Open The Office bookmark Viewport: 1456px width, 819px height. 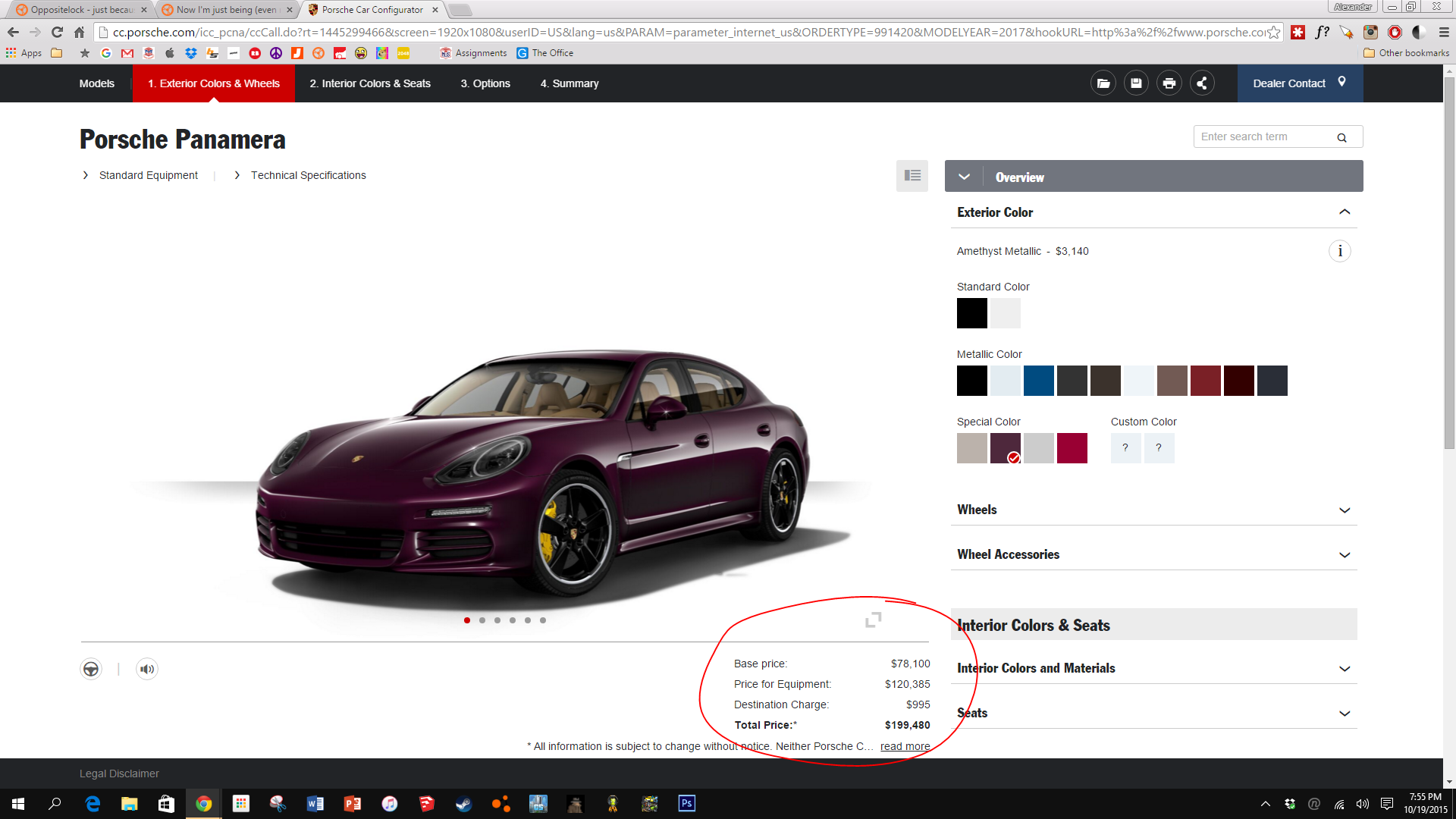545,53
